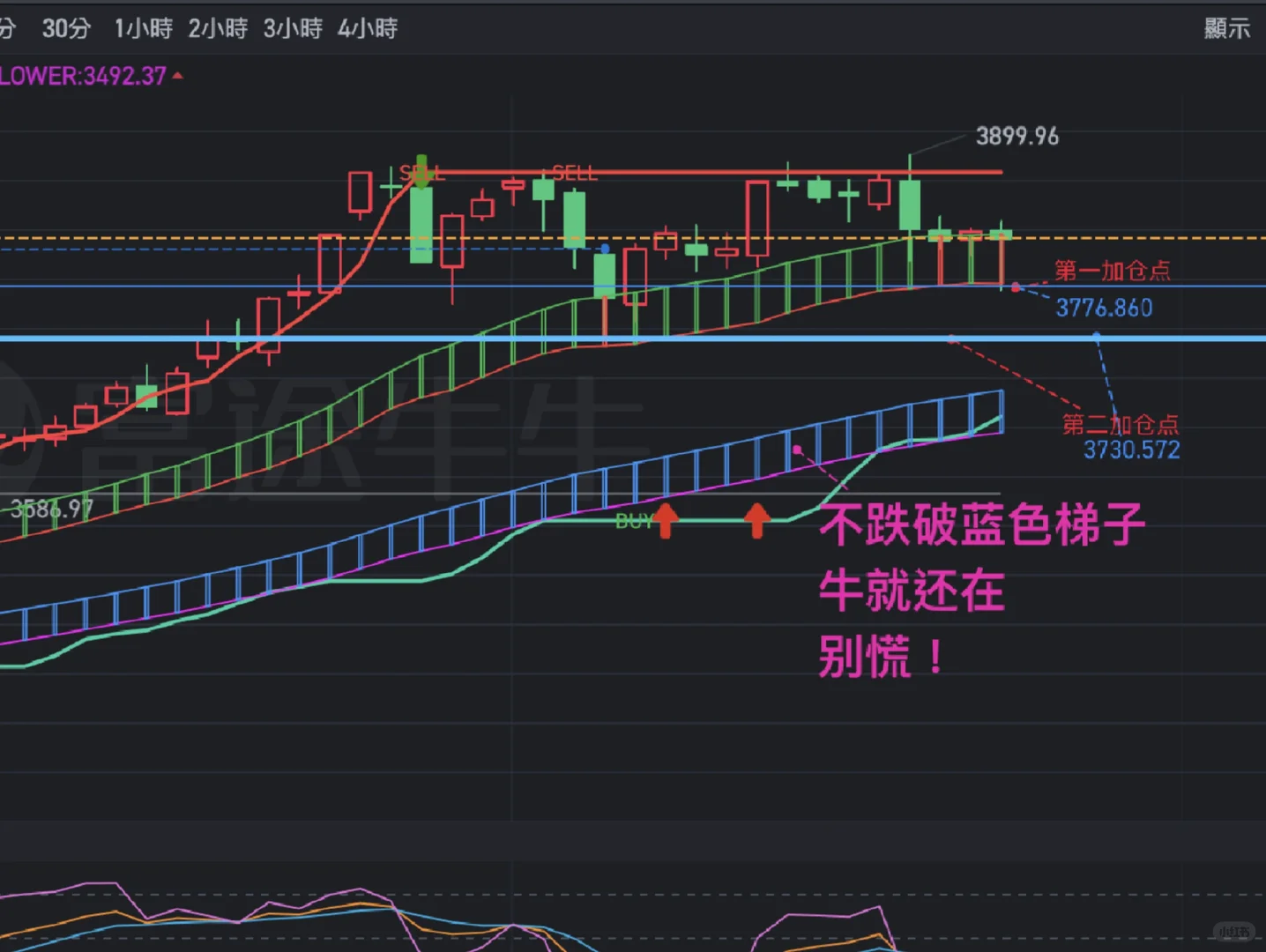Switch to the 1小時 chart interval
The width and height of the screenshot is (1266, 952).
tap(143, 28)
